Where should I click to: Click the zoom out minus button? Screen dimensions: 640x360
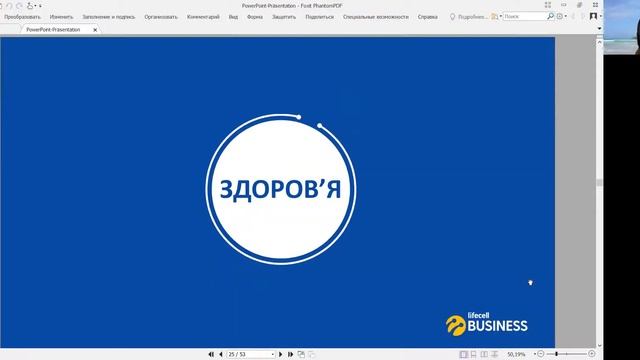pos(540,354)
